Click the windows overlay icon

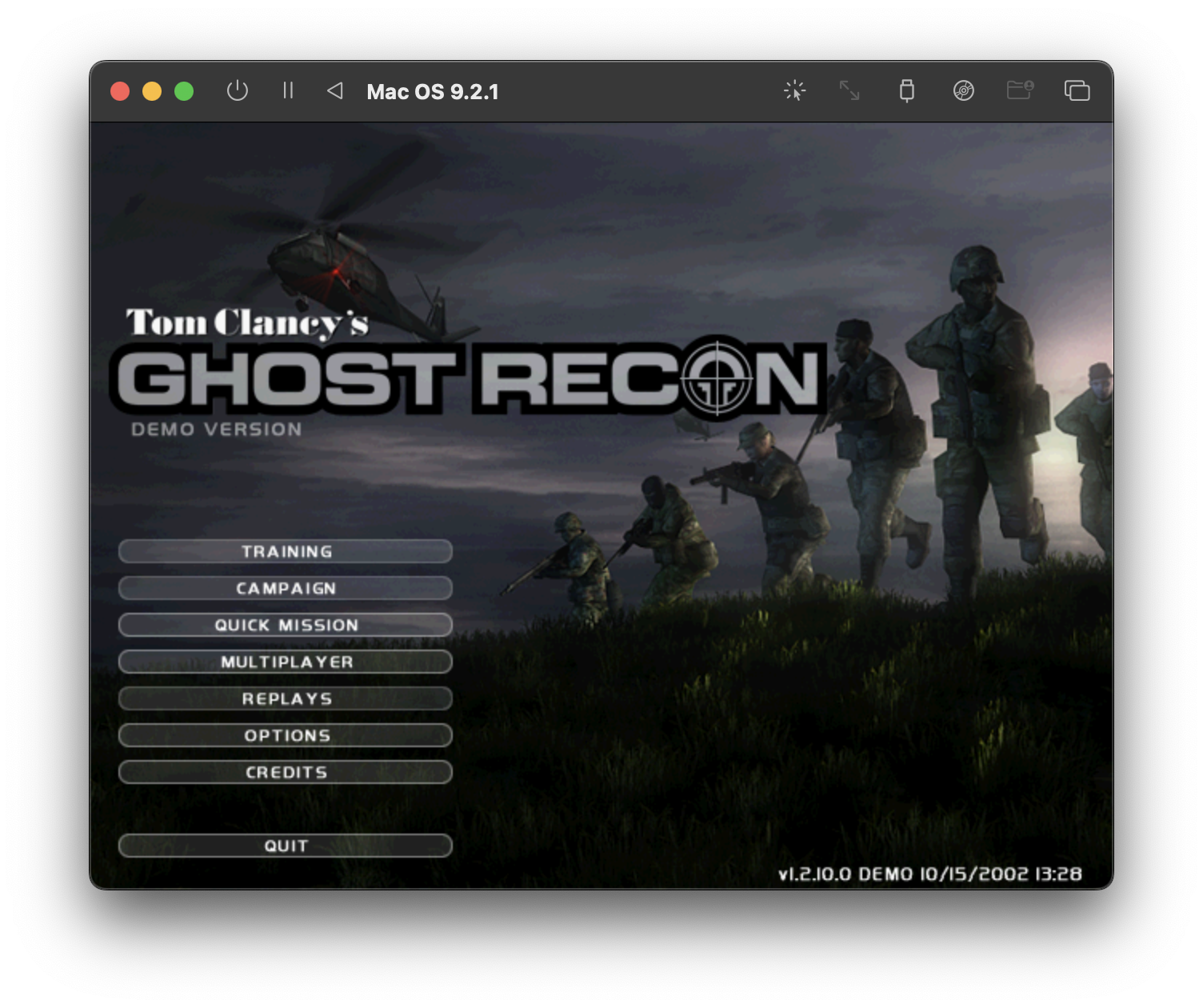coord(1077,91)
